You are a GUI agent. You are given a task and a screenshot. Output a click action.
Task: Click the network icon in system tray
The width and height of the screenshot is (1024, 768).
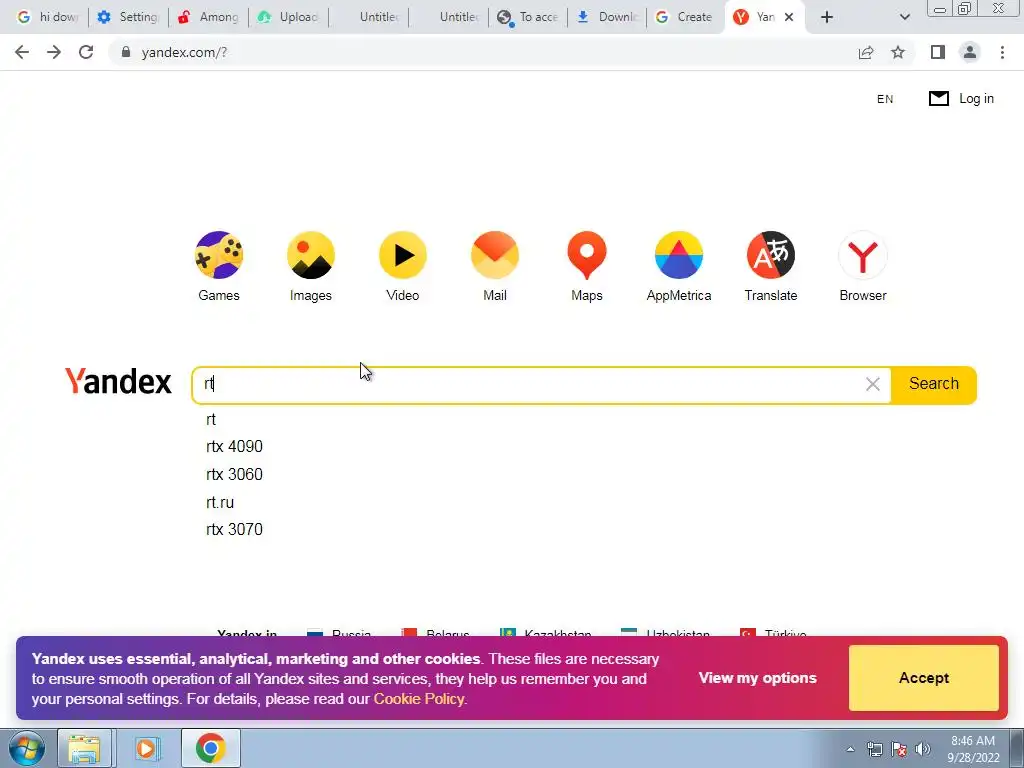pos(874,749)
